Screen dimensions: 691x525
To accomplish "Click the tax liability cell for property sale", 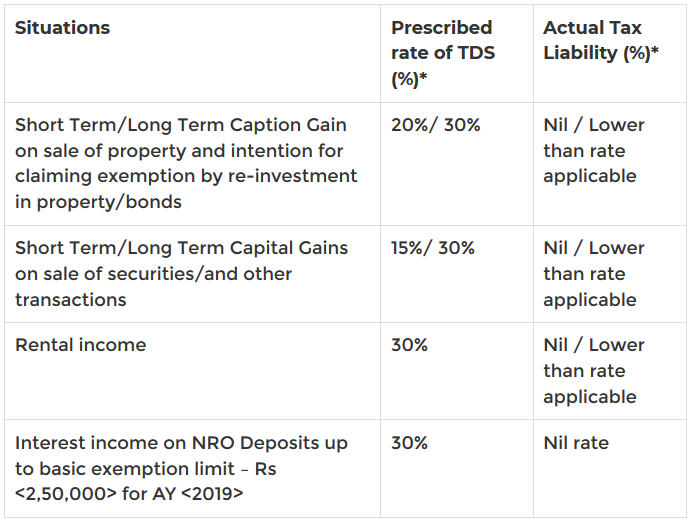I will [594, 150].
